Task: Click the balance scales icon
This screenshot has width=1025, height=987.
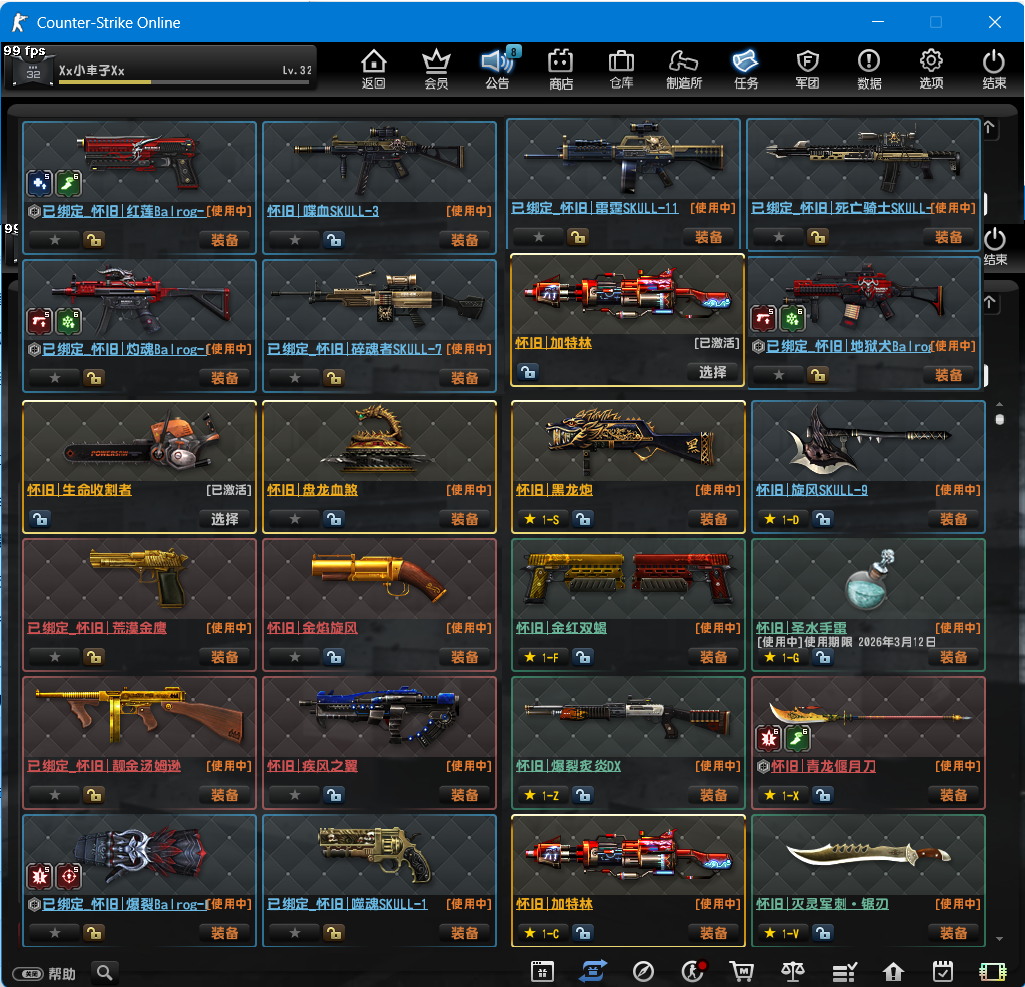Action: click(792, 971)
